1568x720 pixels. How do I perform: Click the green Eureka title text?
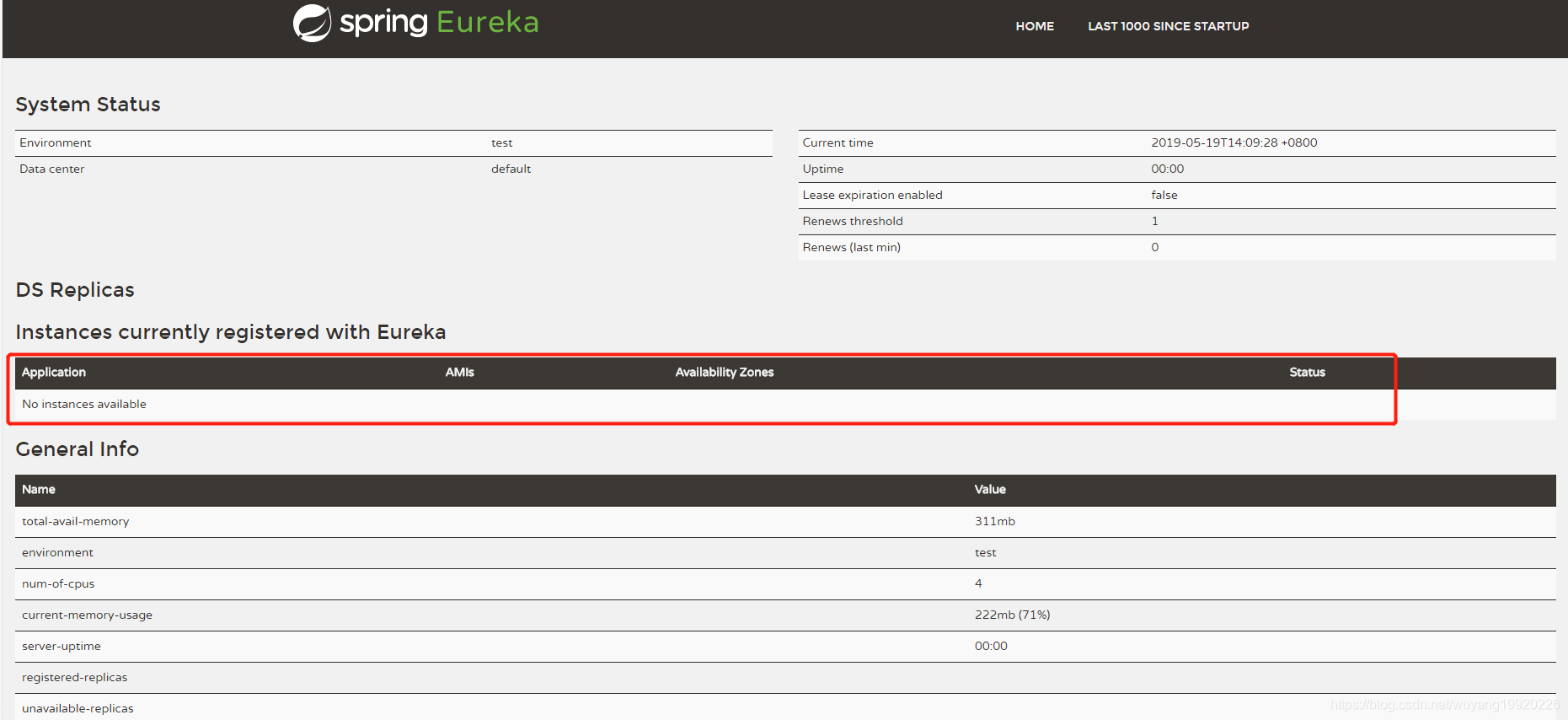click(x=488, y=22)
